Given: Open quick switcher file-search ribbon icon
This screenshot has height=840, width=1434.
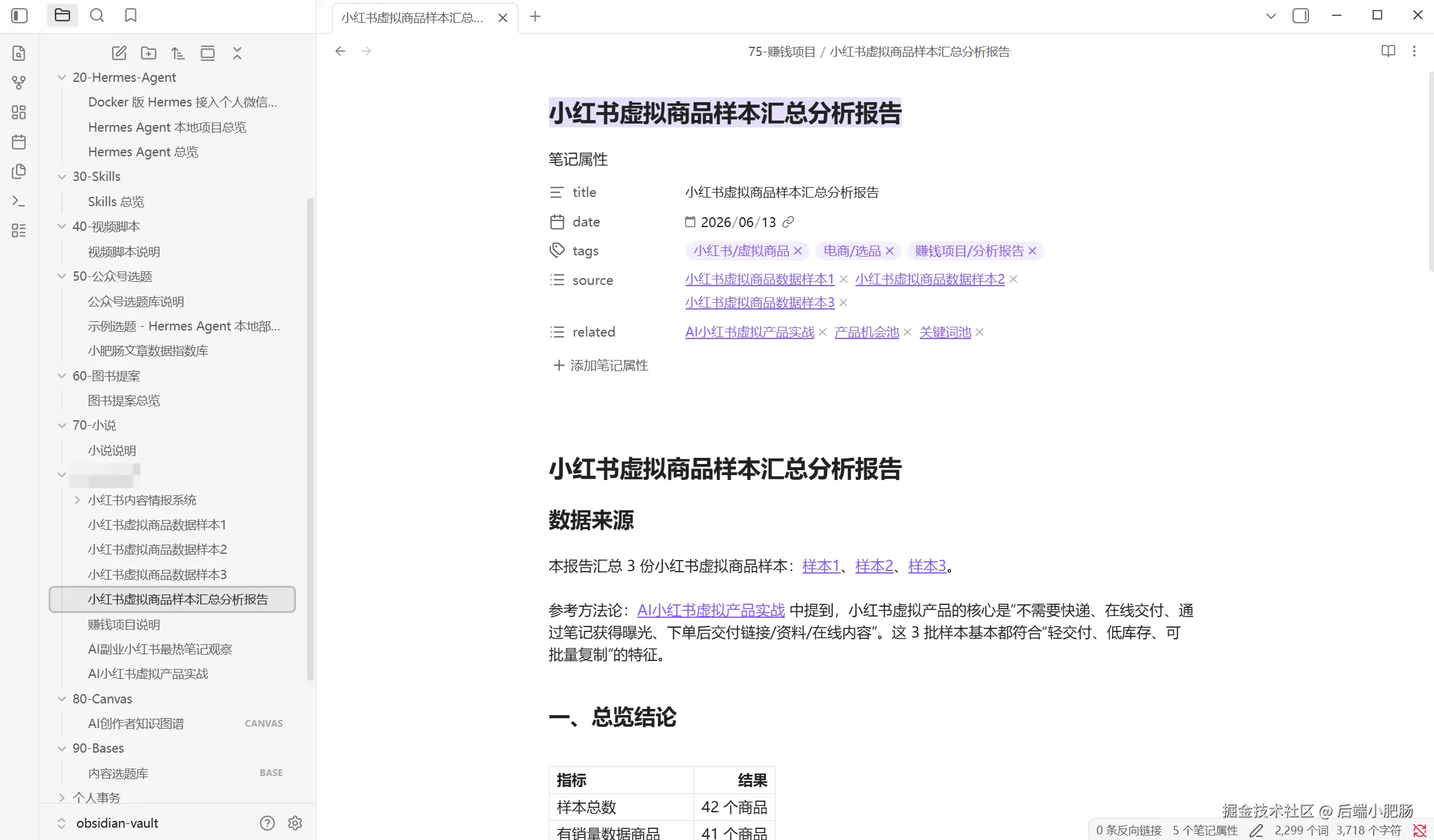Looking at the screenshot, I should tap(19, 53).
